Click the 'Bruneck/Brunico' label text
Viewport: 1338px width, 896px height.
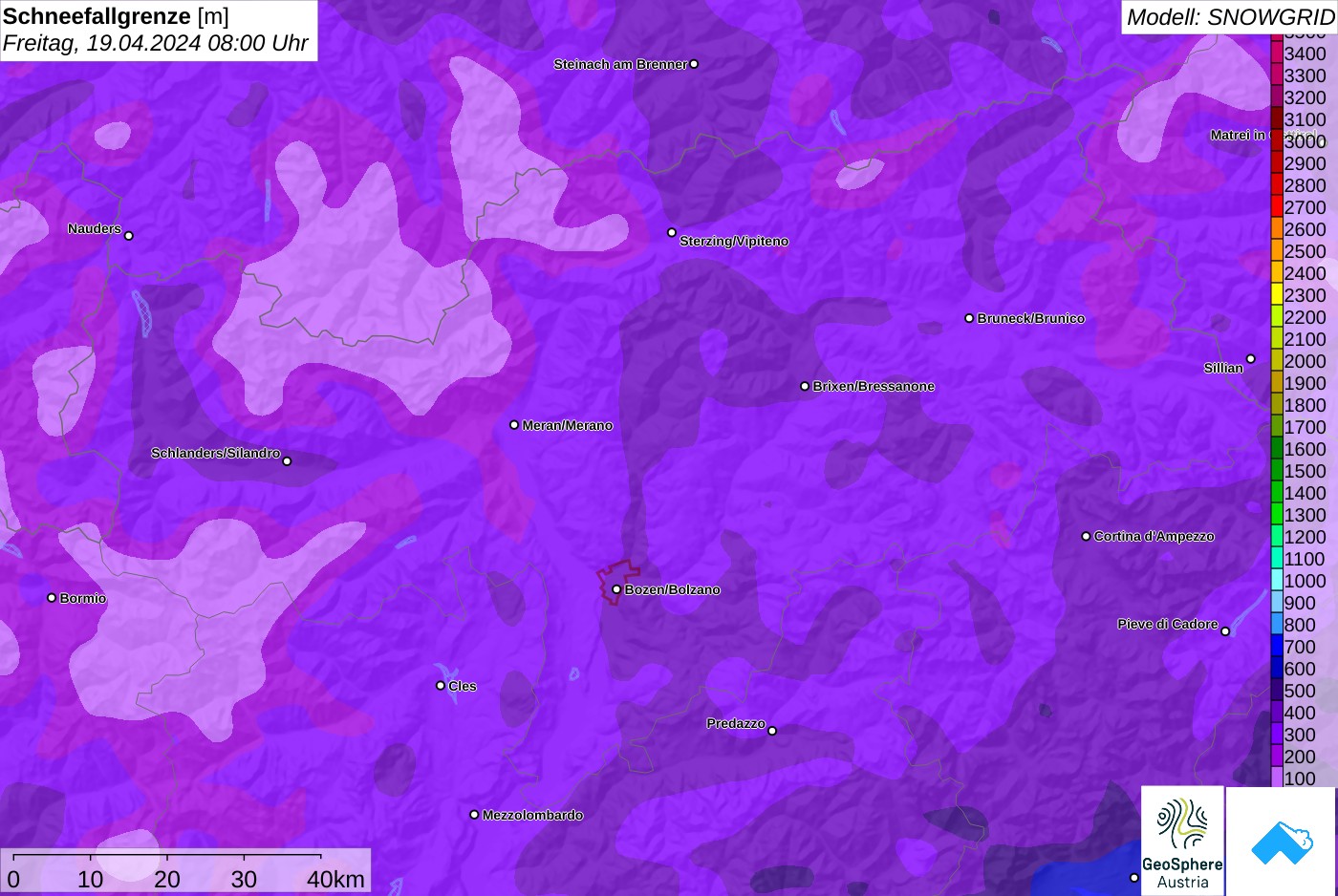tap(1031, 318)
